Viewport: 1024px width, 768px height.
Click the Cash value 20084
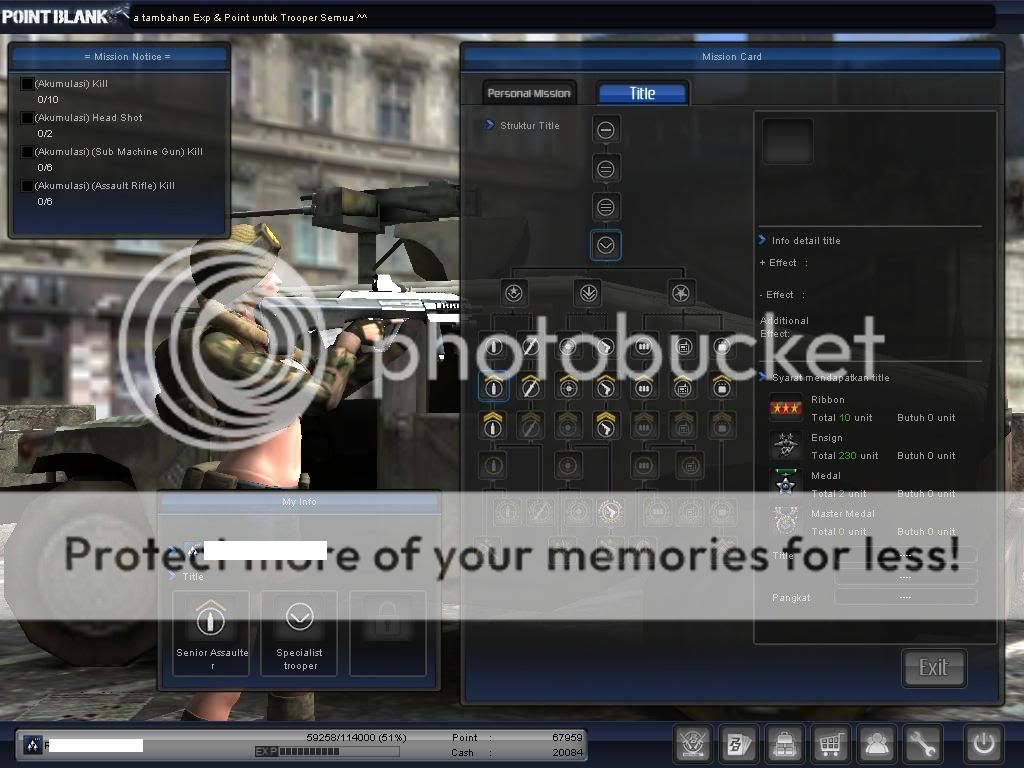(x=567, y=752)
